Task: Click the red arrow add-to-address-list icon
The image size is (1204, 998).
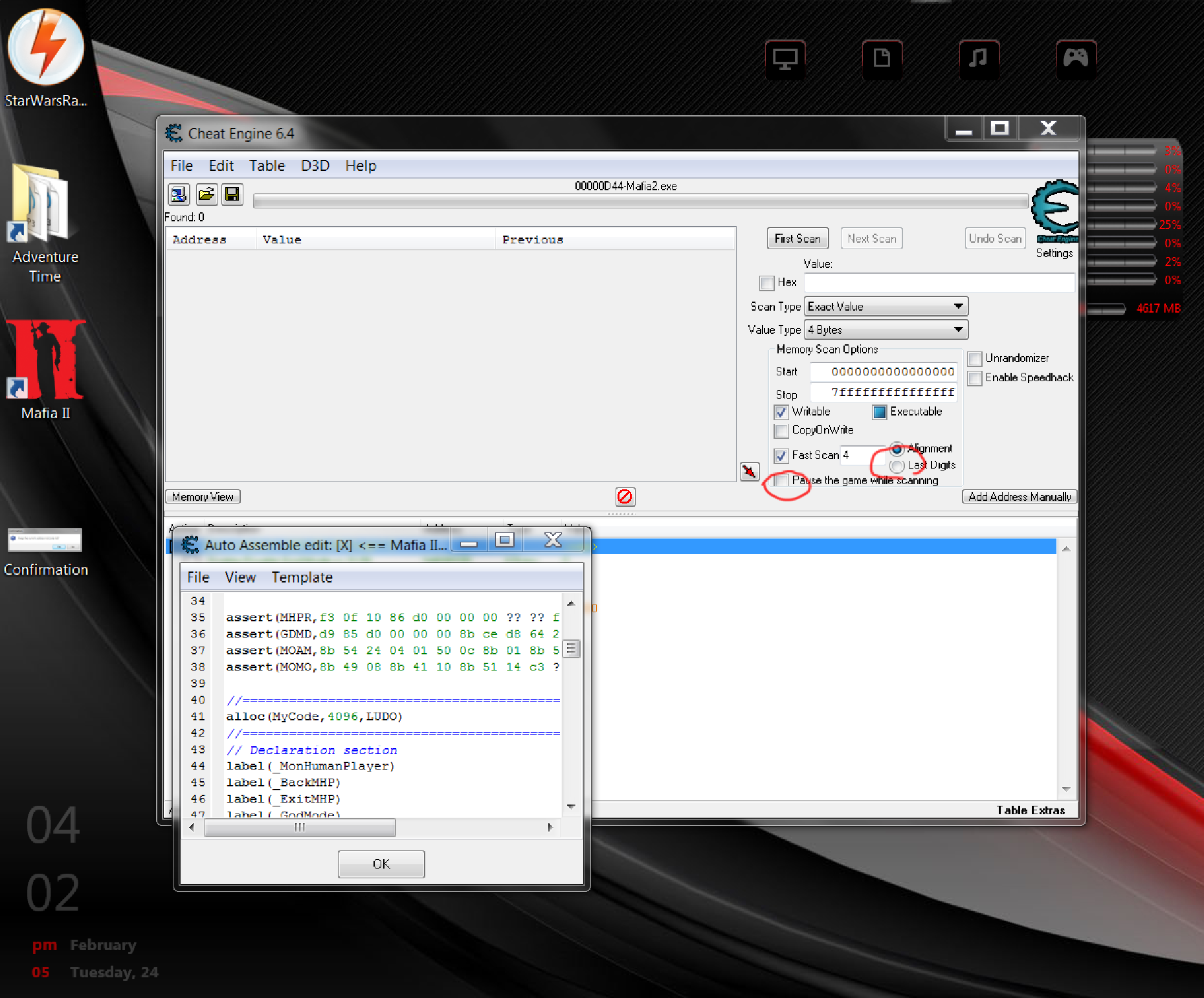Action: pos(749,471)
